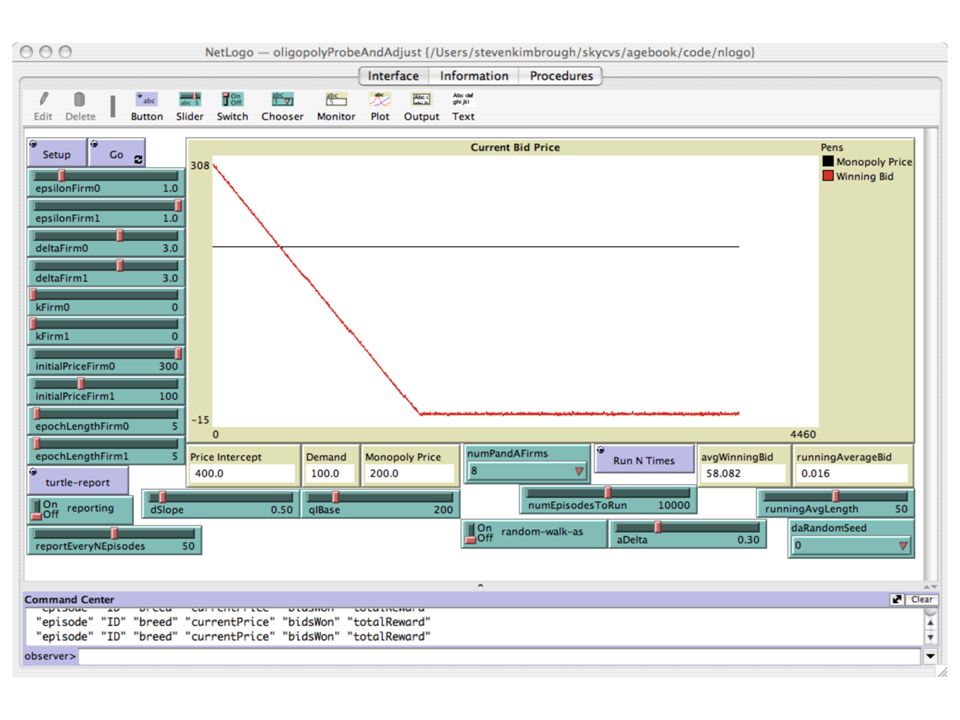This screenshot has width=960, height=720.
Task: Choose the Plot widget tool
Action: coord(380,106)
